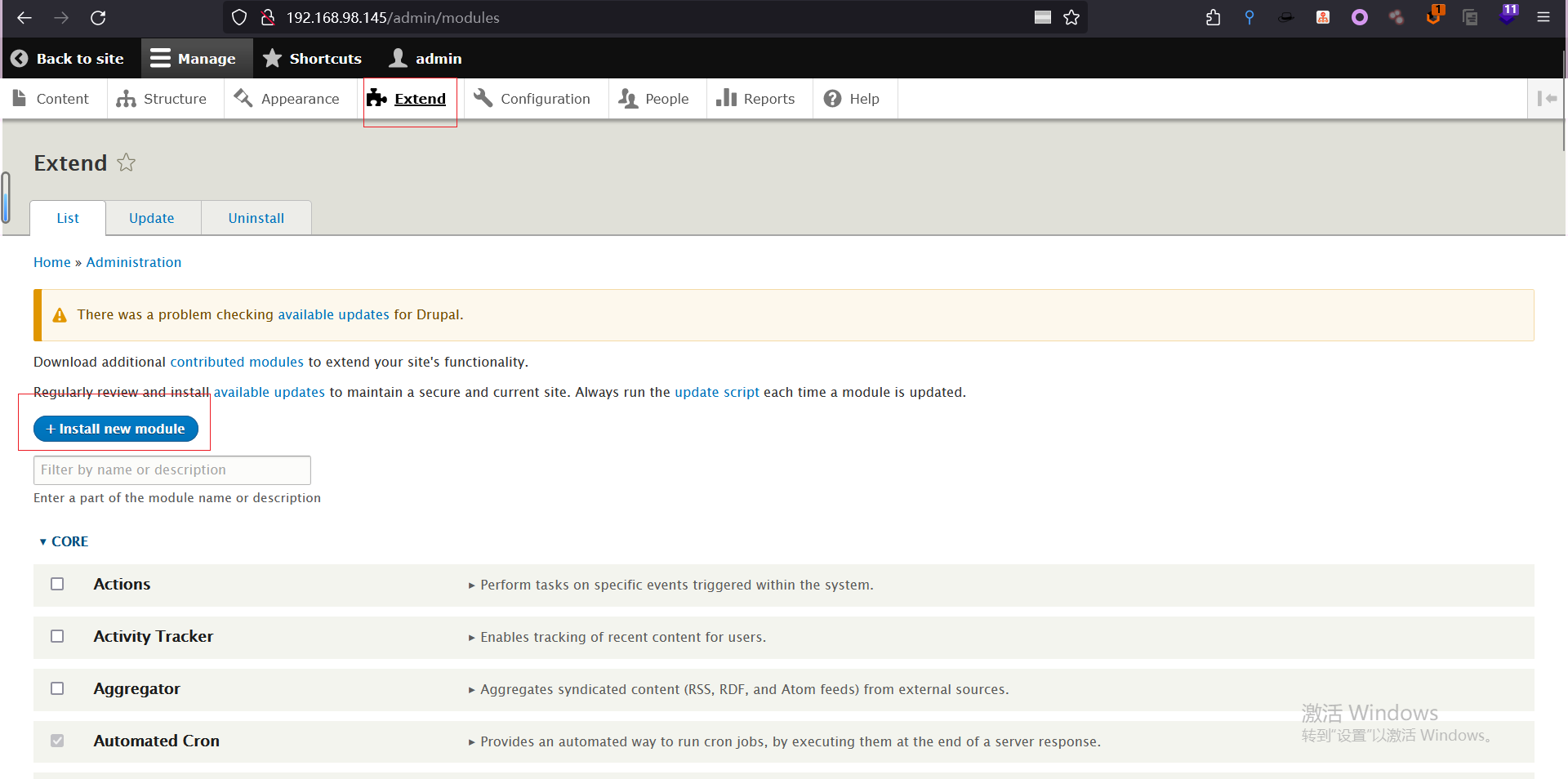
Task: Reload the current page
Action: pos(98,17)
